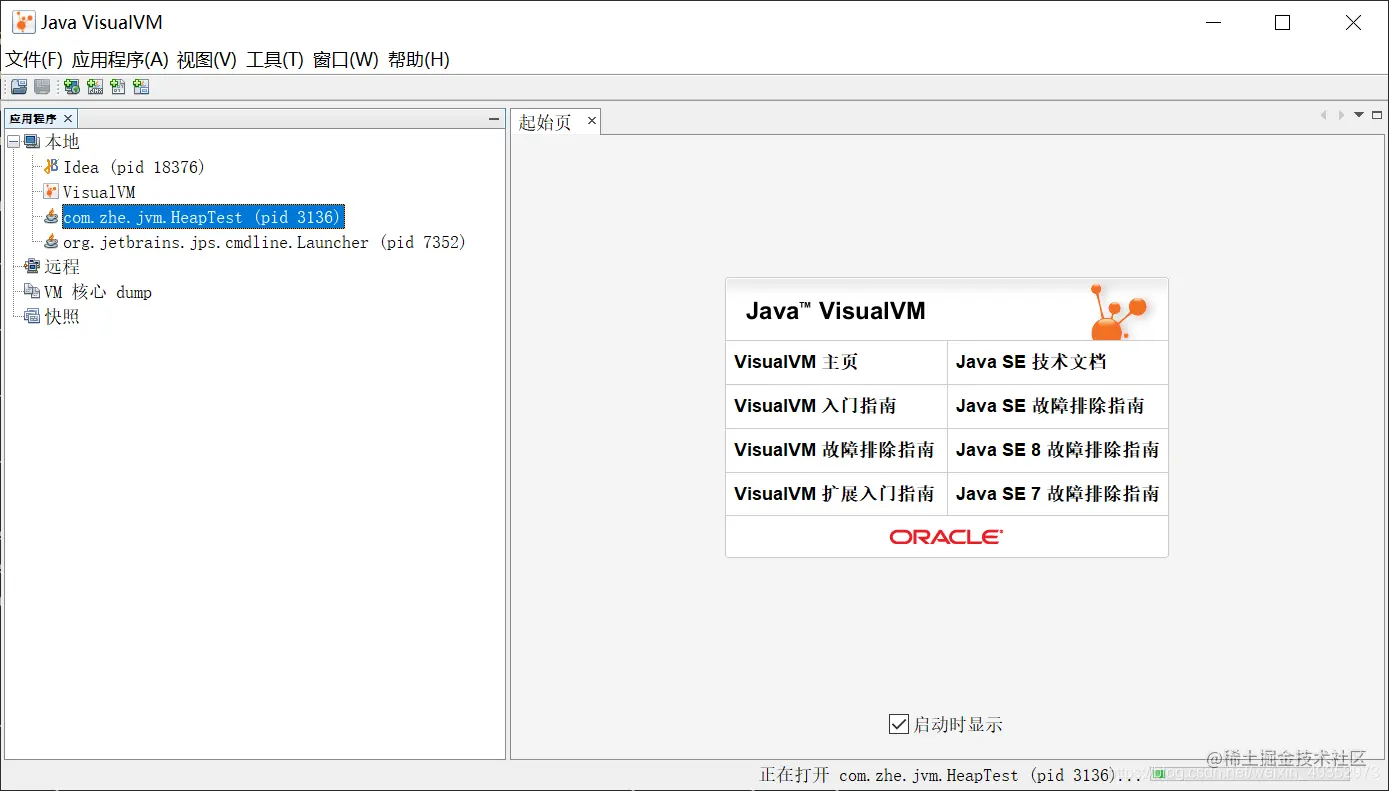Click the Add JMX Connection toolbar icon
Viewport: 1389px width, 791px height.
[95, 87]
